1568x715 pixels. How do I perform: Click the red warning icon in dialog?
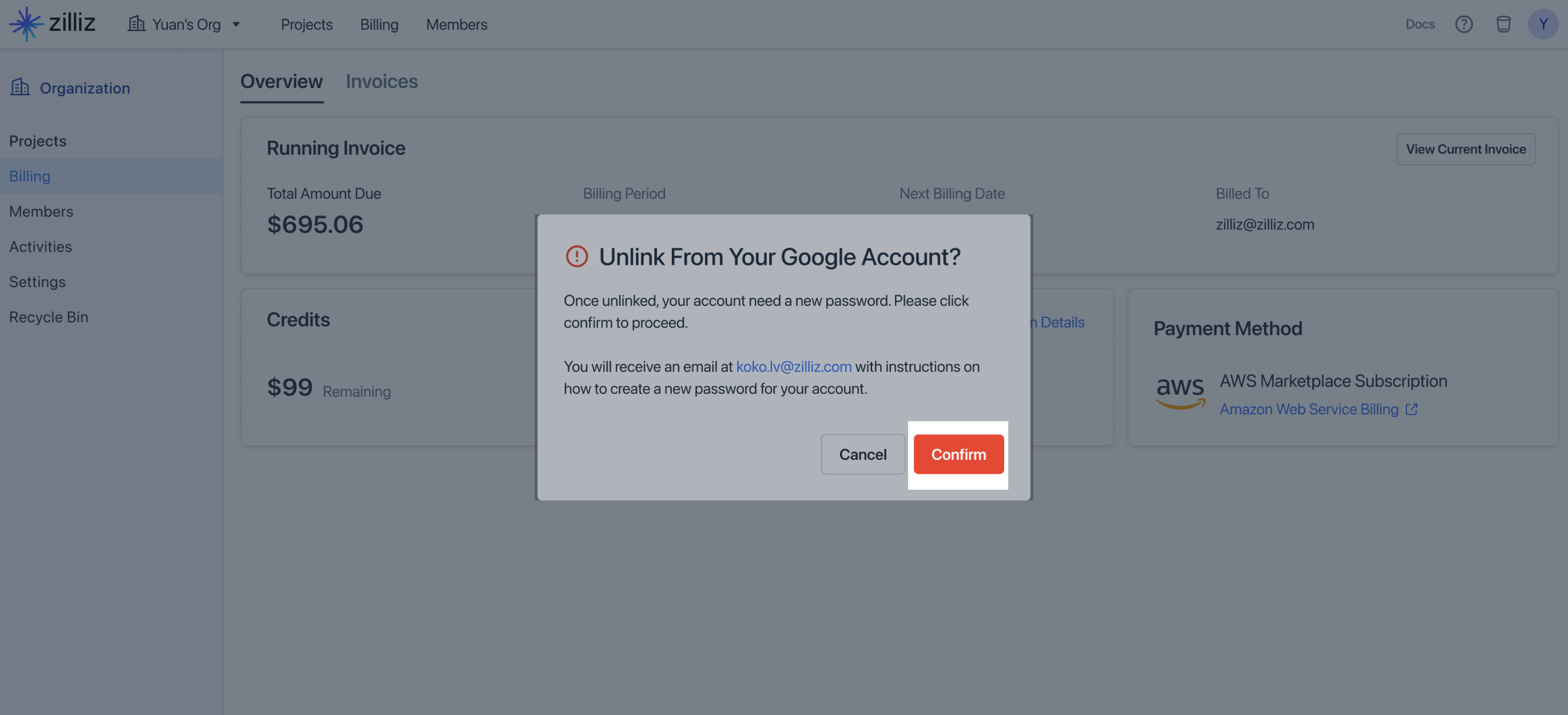[x=577, y=256]
